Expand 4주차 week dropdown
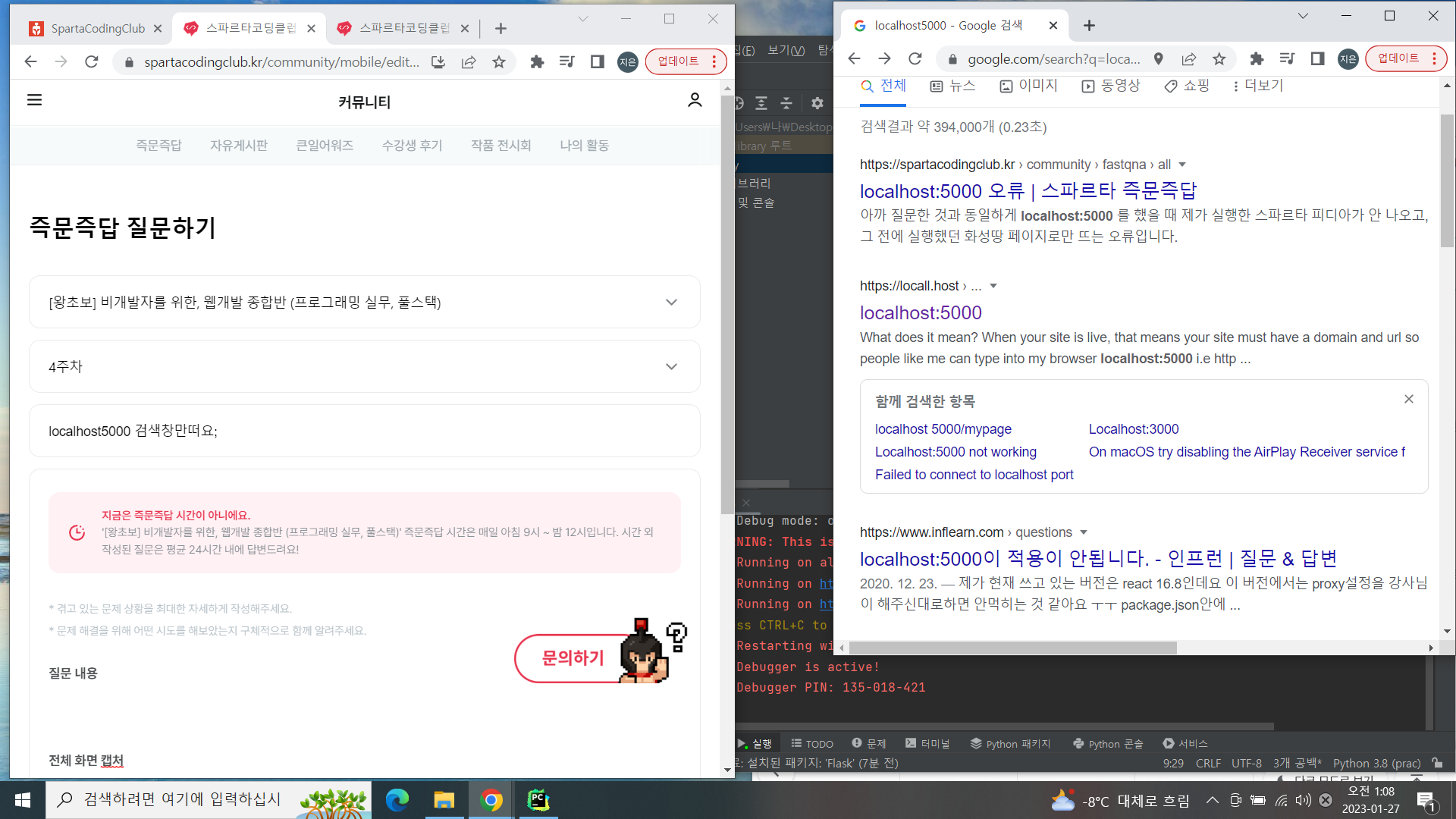1456x819 pixels. pos(365,366)
